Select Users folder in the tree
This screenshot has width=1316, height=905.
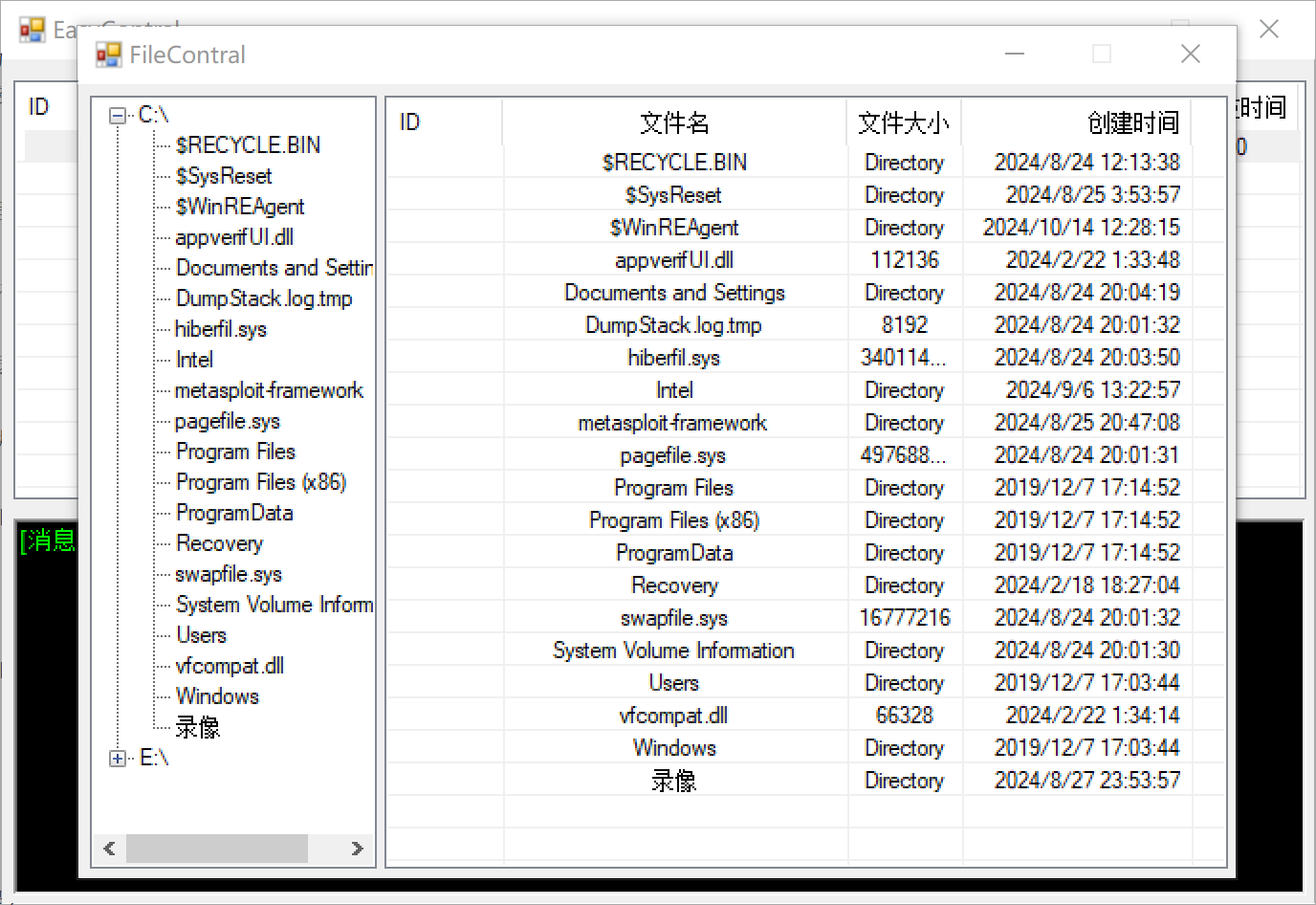pyautogui.click(x=201, y=635)
